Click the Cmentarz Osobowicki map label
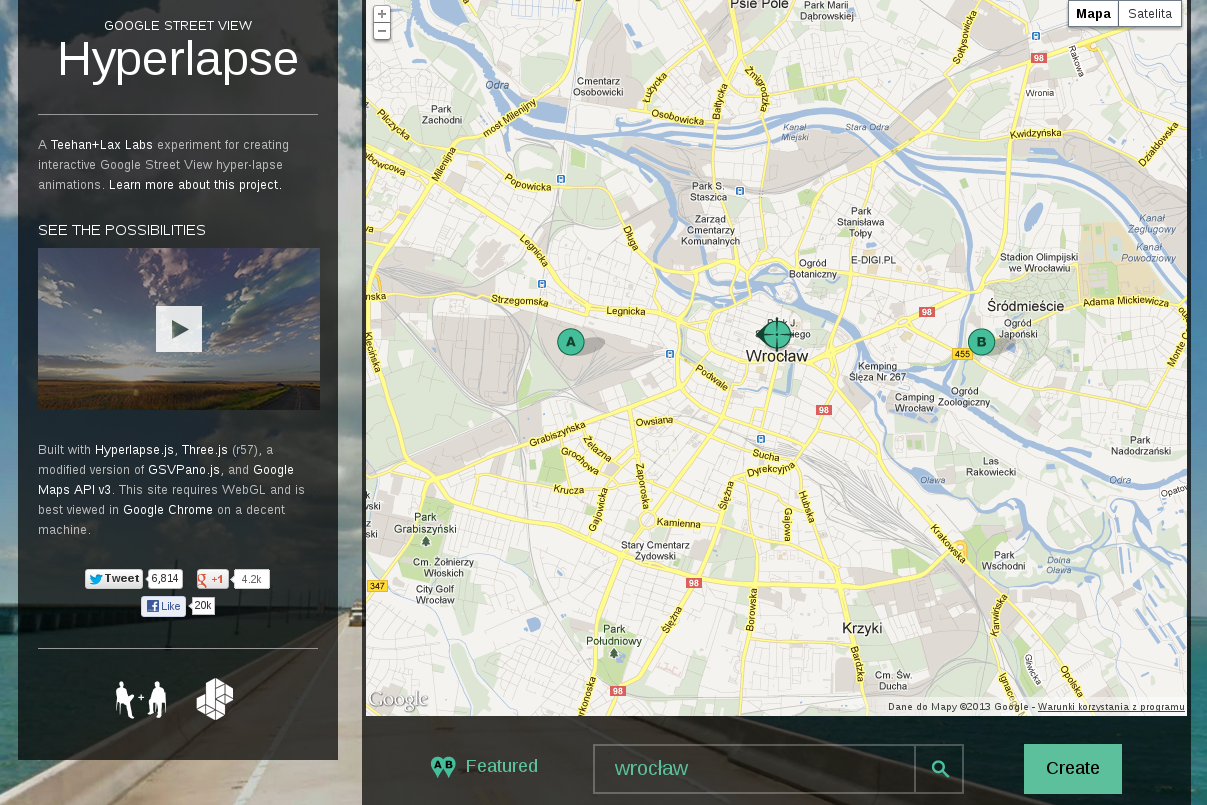1207x805 pixels. click(599, 86)
